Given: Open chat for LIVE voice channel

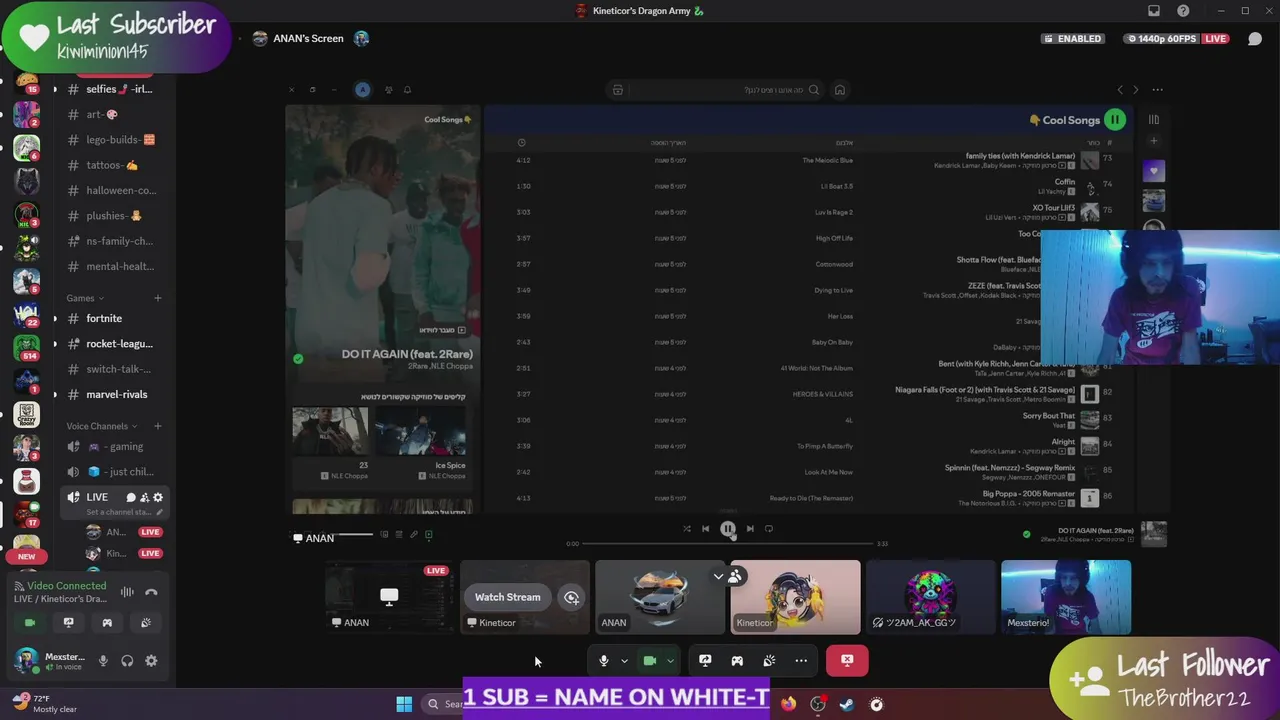Looking at the screenshot, I should (x=131, y=497).
